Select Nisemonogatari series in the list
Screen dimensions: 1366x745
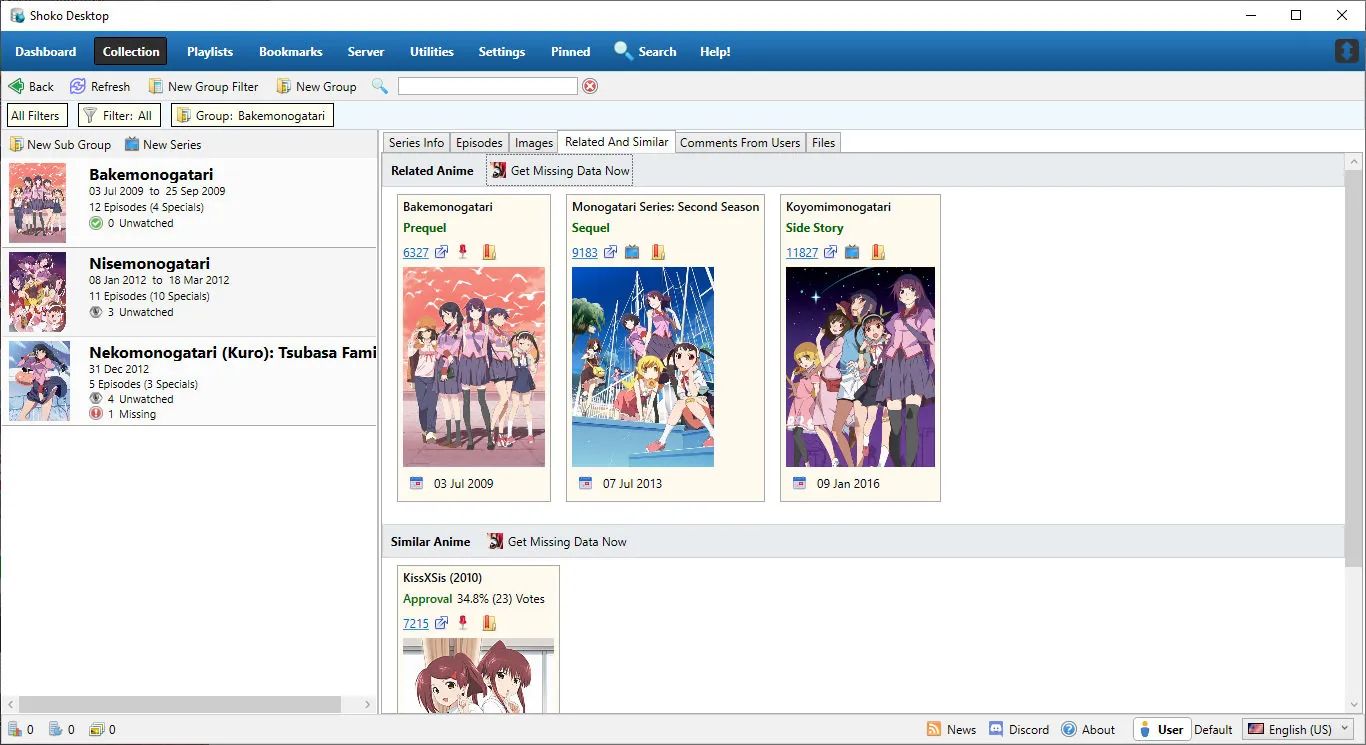coord(190,291)
